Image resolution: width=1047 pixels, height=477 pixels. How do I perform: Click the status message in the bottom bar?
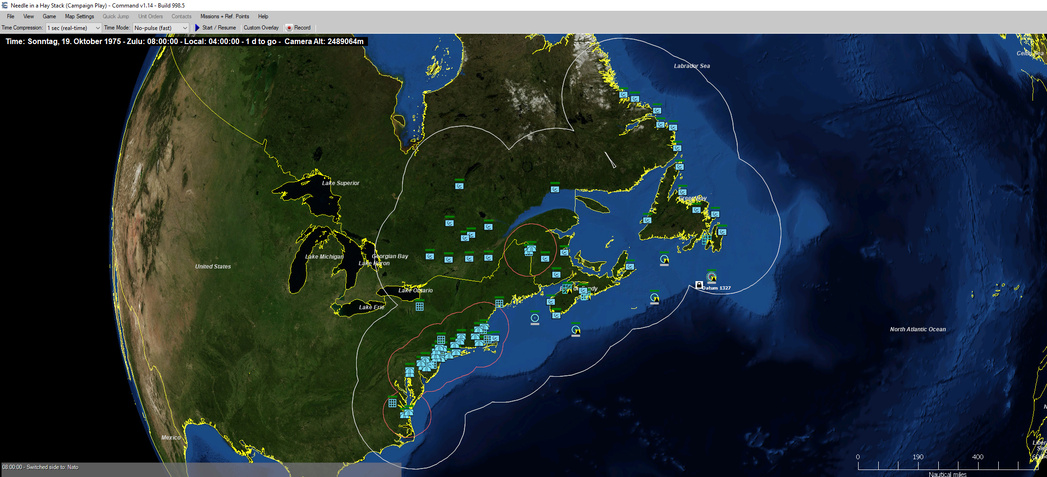click(x=40, y=467)
